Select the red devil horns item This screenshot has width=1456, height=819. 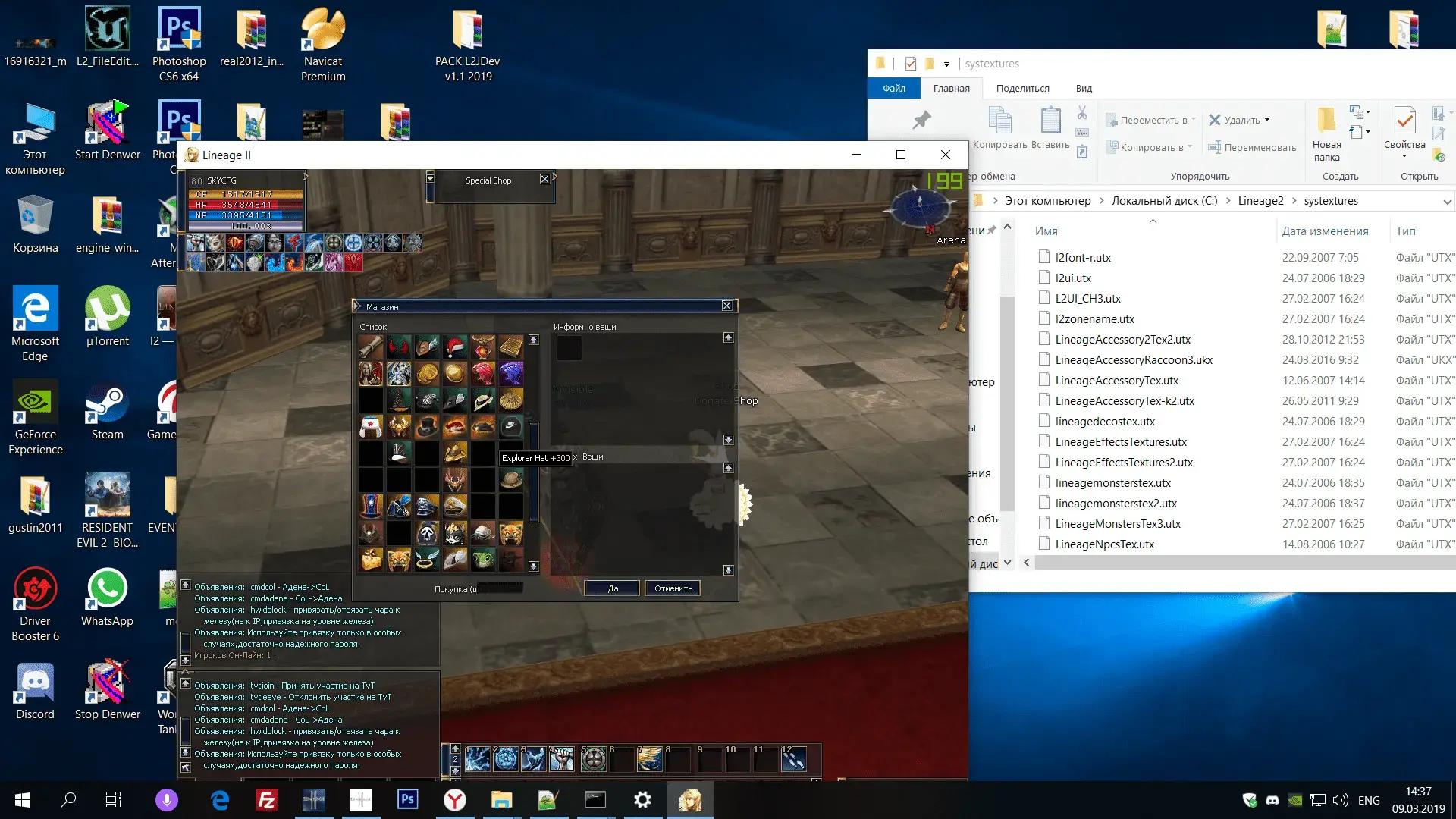tap(399, 347)
